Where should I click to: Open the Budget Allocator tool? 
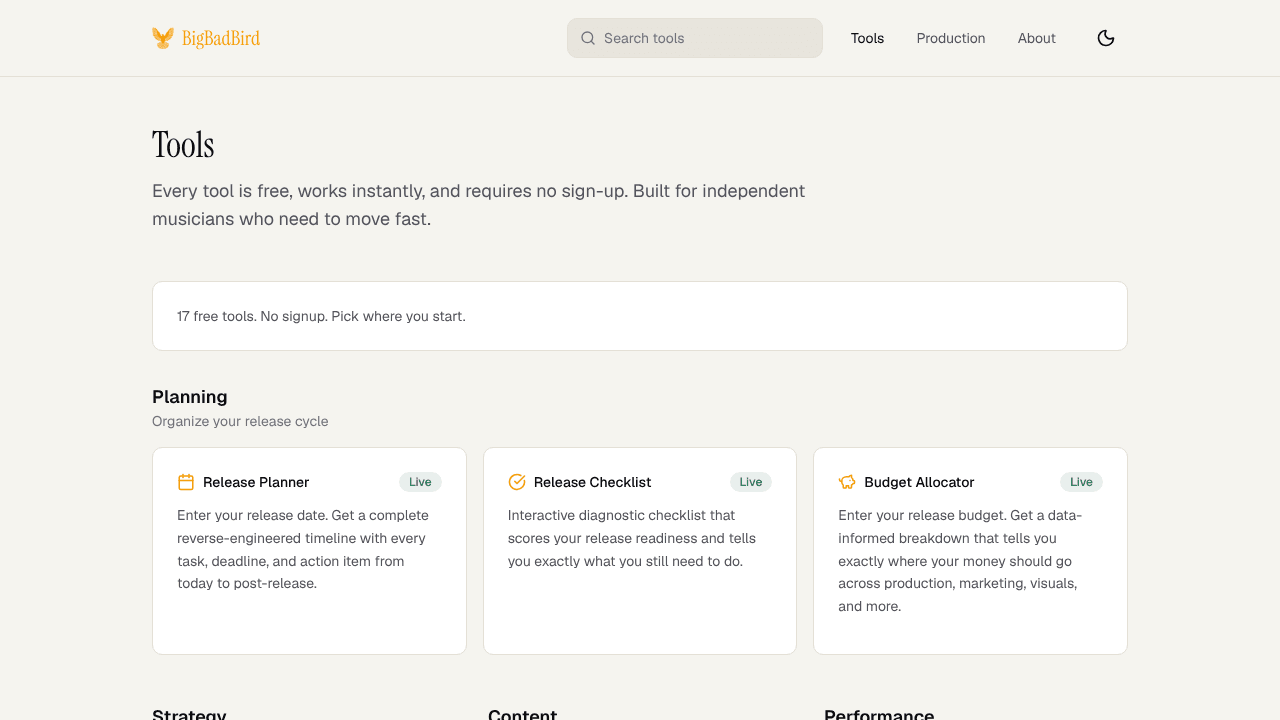pos(970,551)
